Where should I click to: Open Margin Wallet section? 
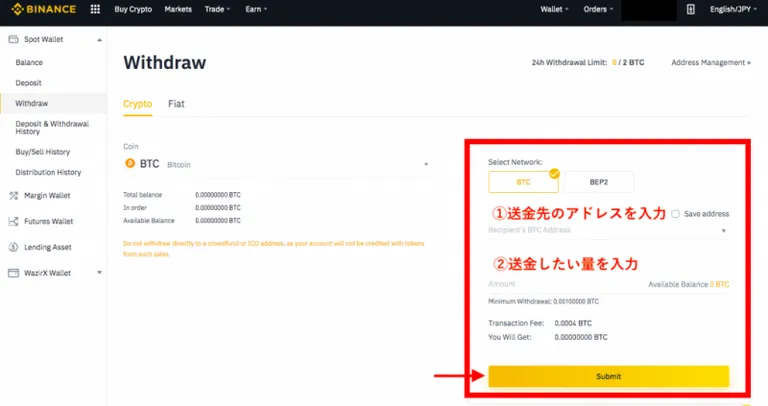(47, 195)
